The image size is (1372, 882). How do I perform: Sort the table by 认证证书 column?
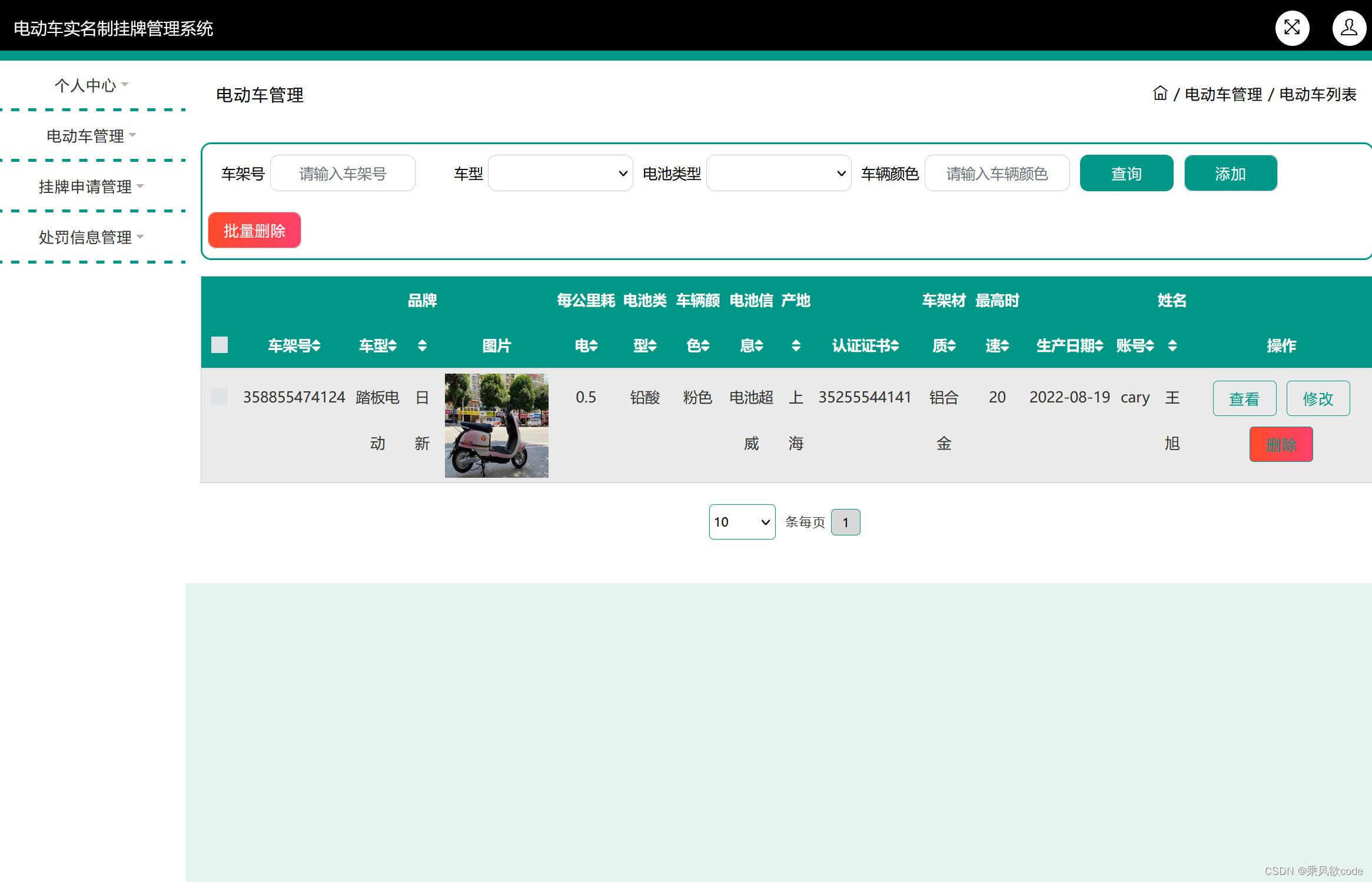point(895,345)
